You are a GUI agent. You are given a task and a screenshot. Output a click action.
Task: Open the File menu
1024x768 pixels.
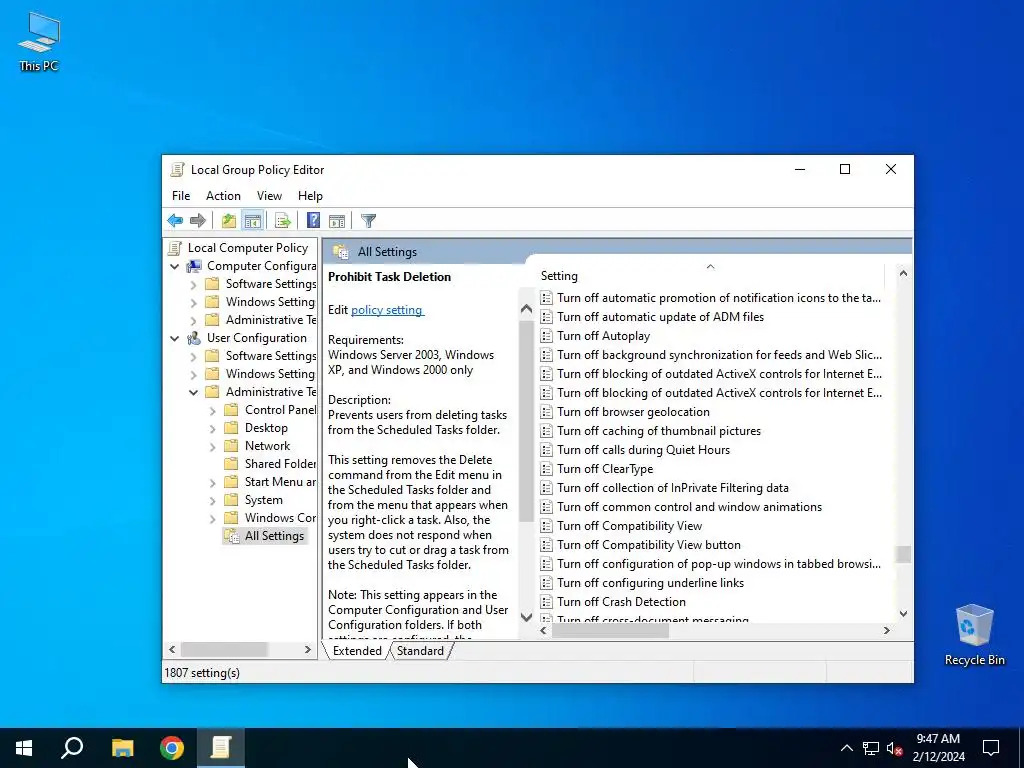tap(181, 196)
